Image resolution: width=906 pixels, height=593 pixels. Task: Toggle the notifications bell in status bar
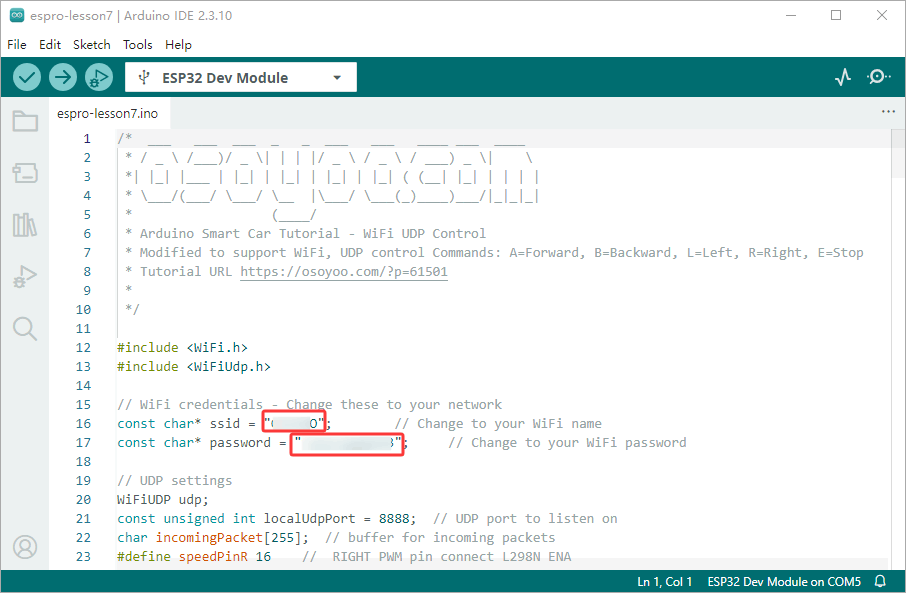click(881, 581)
